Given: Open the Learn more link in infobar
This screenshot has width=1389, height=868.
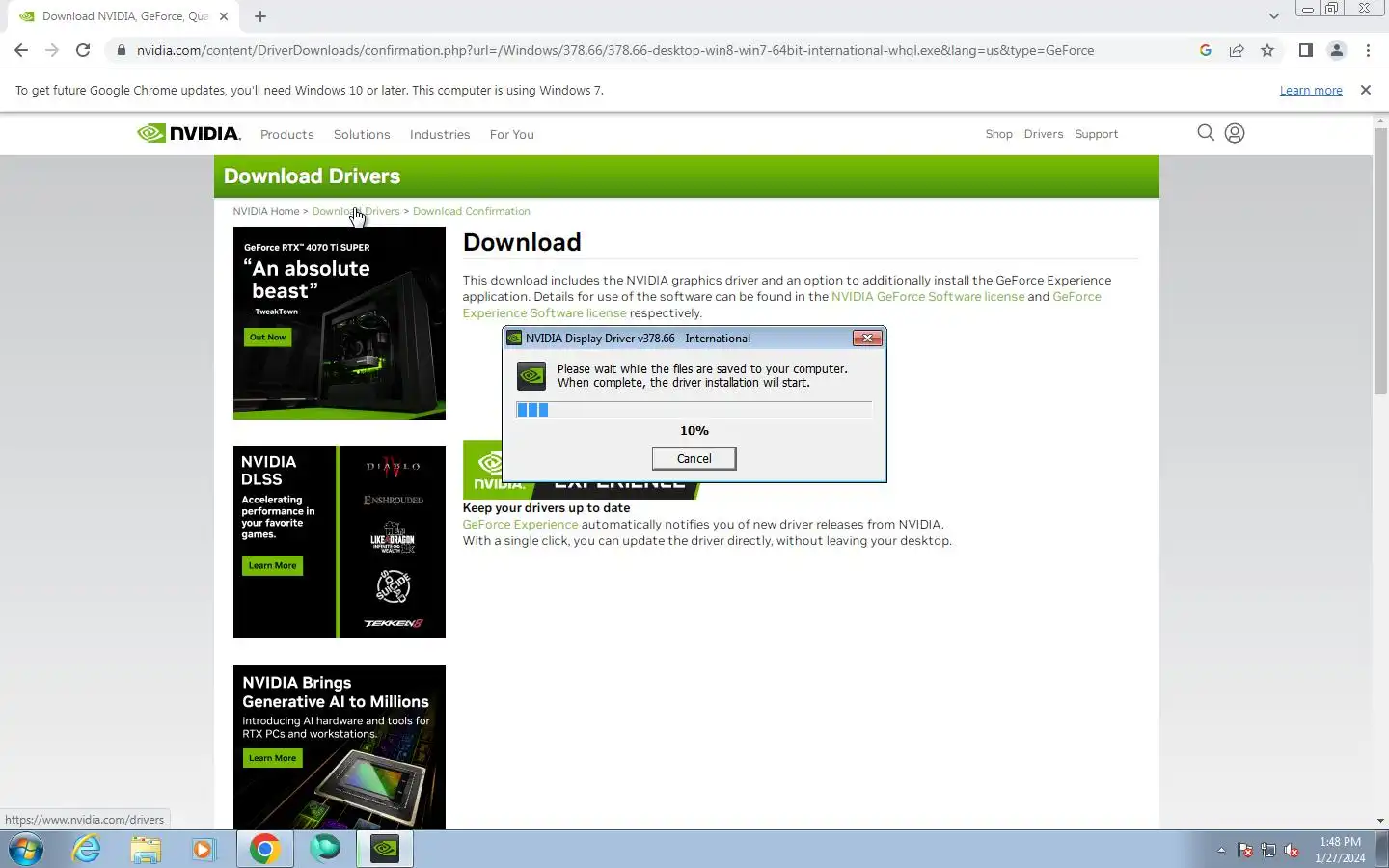Looking at the screenshot, I should pos(1311,90).
